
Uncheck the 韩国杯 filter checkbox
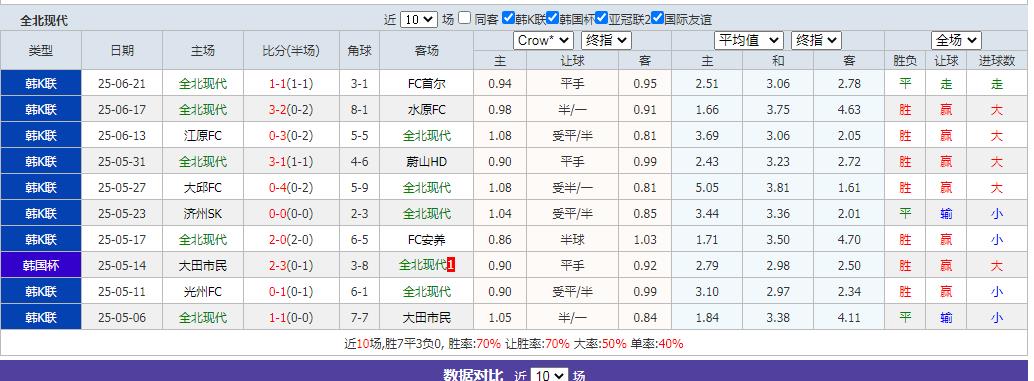coord(553,18)
